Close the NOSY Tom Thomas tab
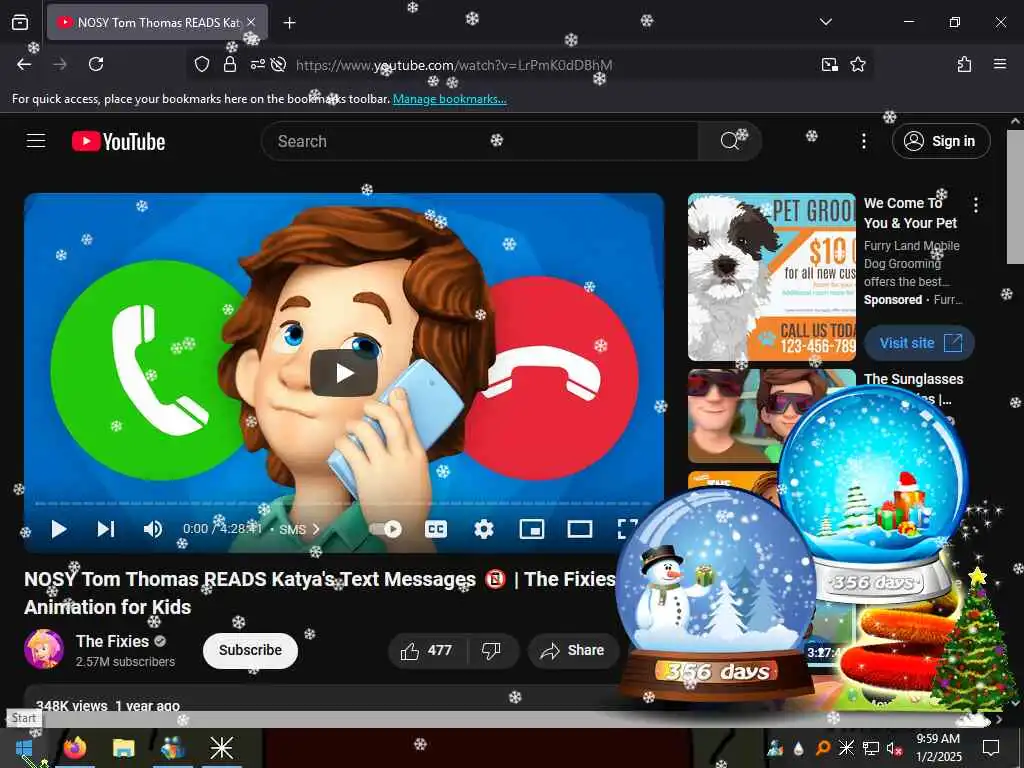 click(x=251, y=22)
